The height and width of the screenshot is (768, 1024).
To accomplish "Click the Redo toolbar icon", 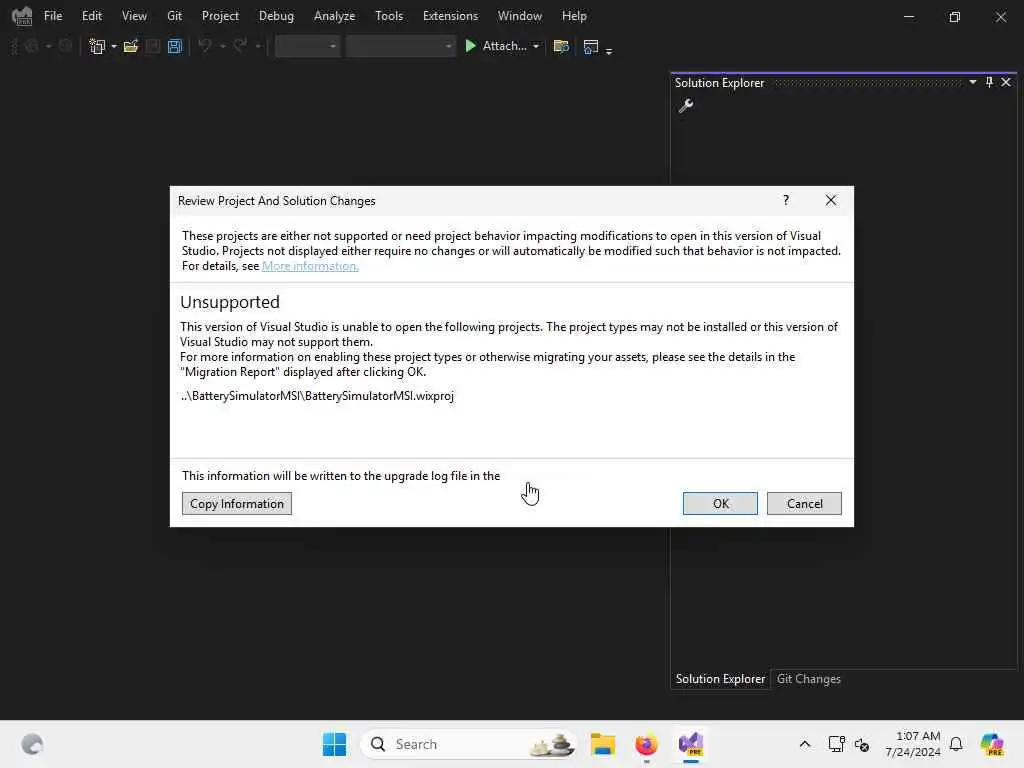I will click(240, 46).
